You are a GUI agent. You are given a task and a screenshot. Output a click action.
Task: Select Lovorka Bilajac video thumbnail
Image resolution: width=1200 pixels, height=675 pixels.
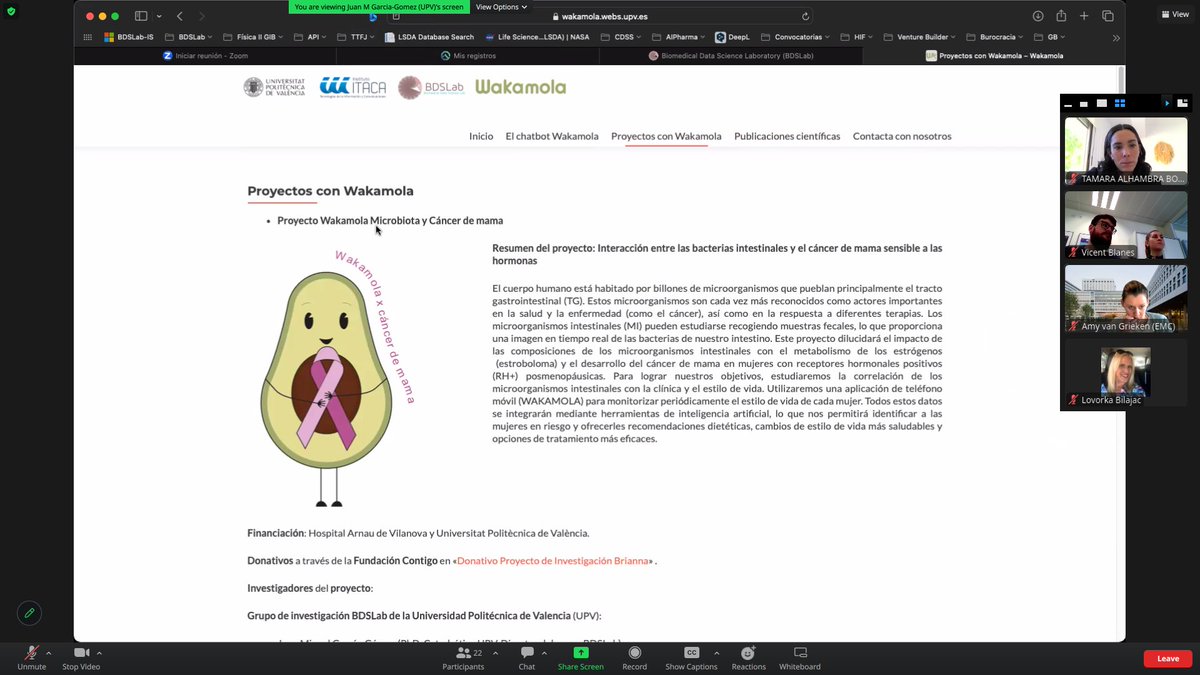pyautogui.click(x=1126, y=373)
